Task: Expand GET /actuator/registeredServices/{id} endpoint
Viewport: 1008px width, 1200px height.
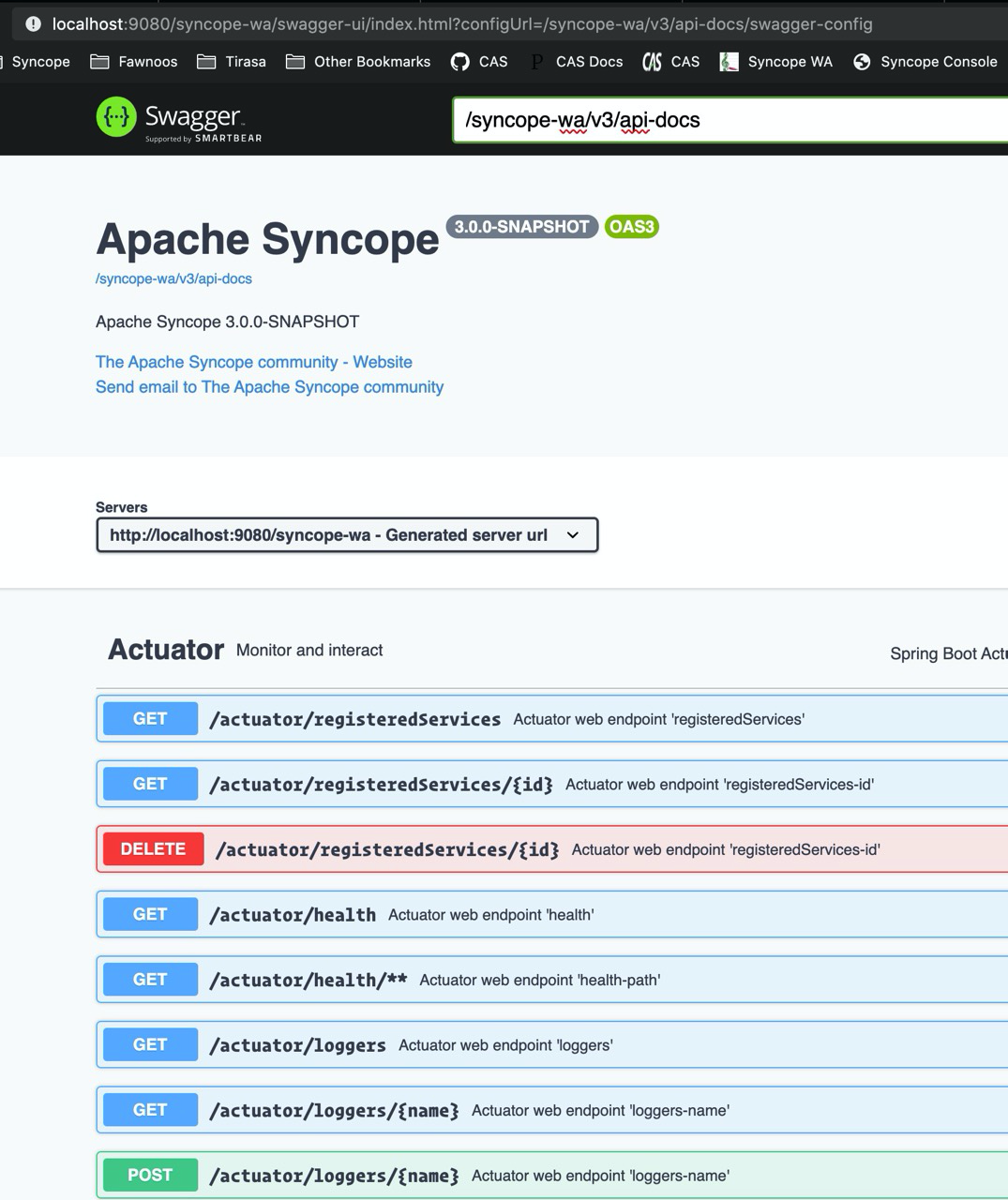Action: (x=552, y=784)
